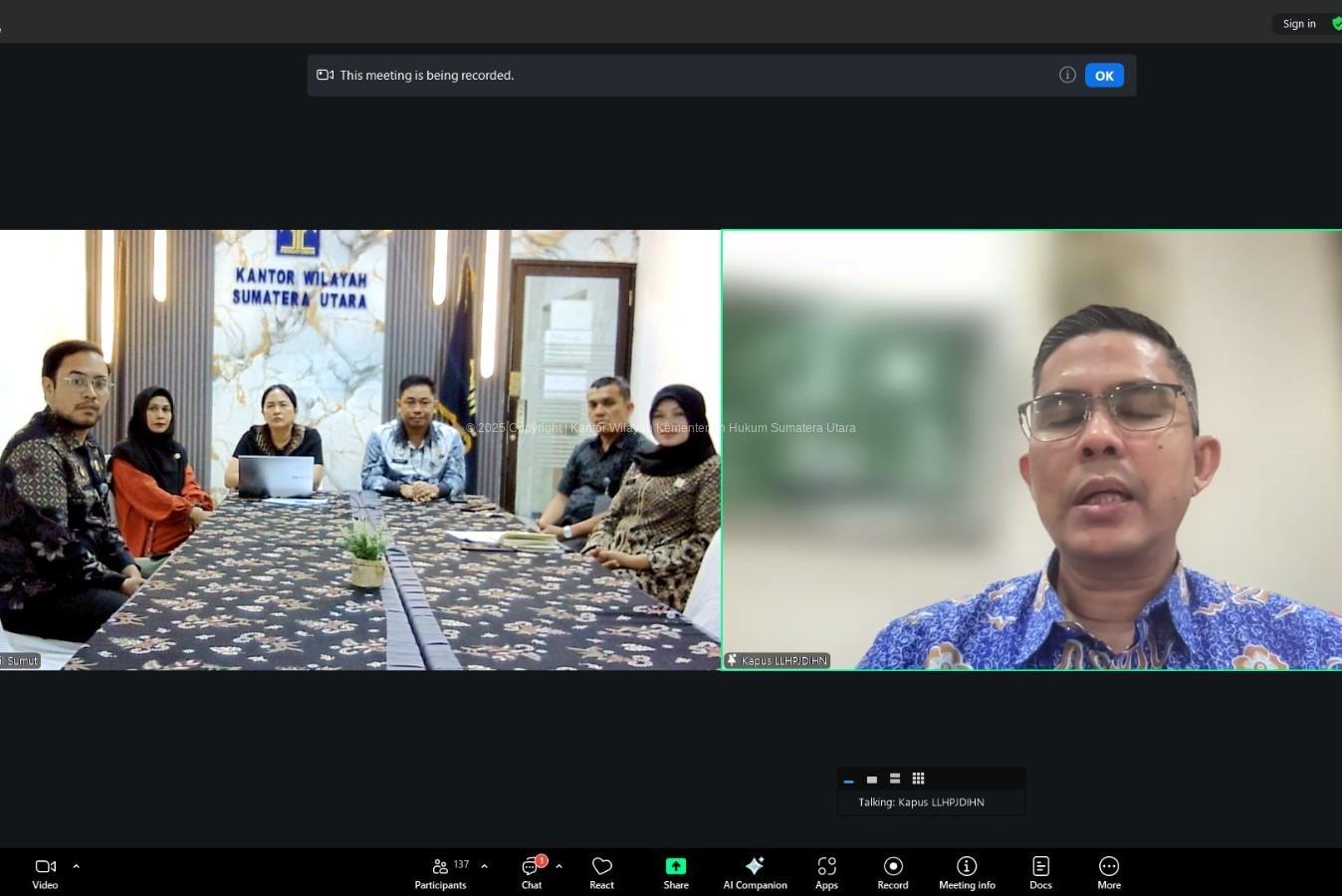
Task: Dismiss the recording notice with OK
Action: [1104, 76]
